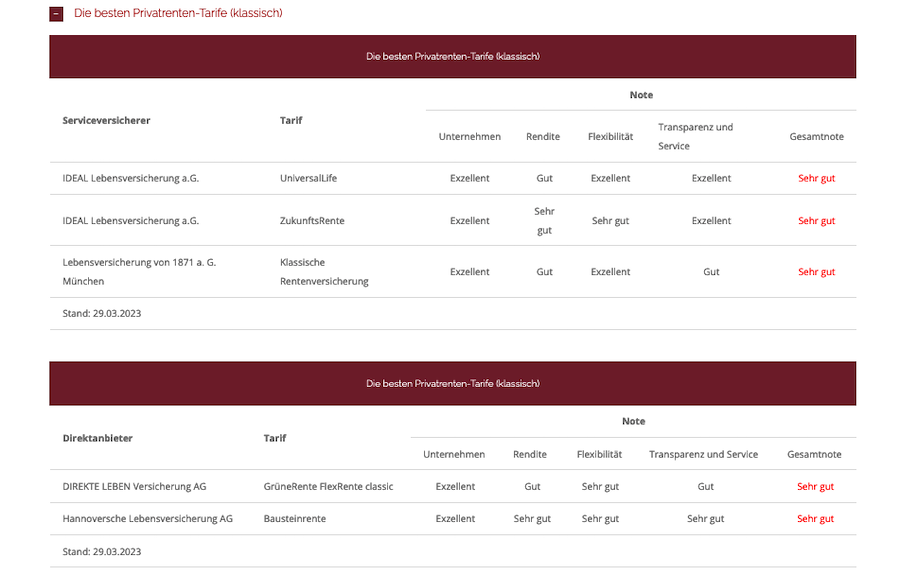Select banner title above the Direktanbieter table

453,383
